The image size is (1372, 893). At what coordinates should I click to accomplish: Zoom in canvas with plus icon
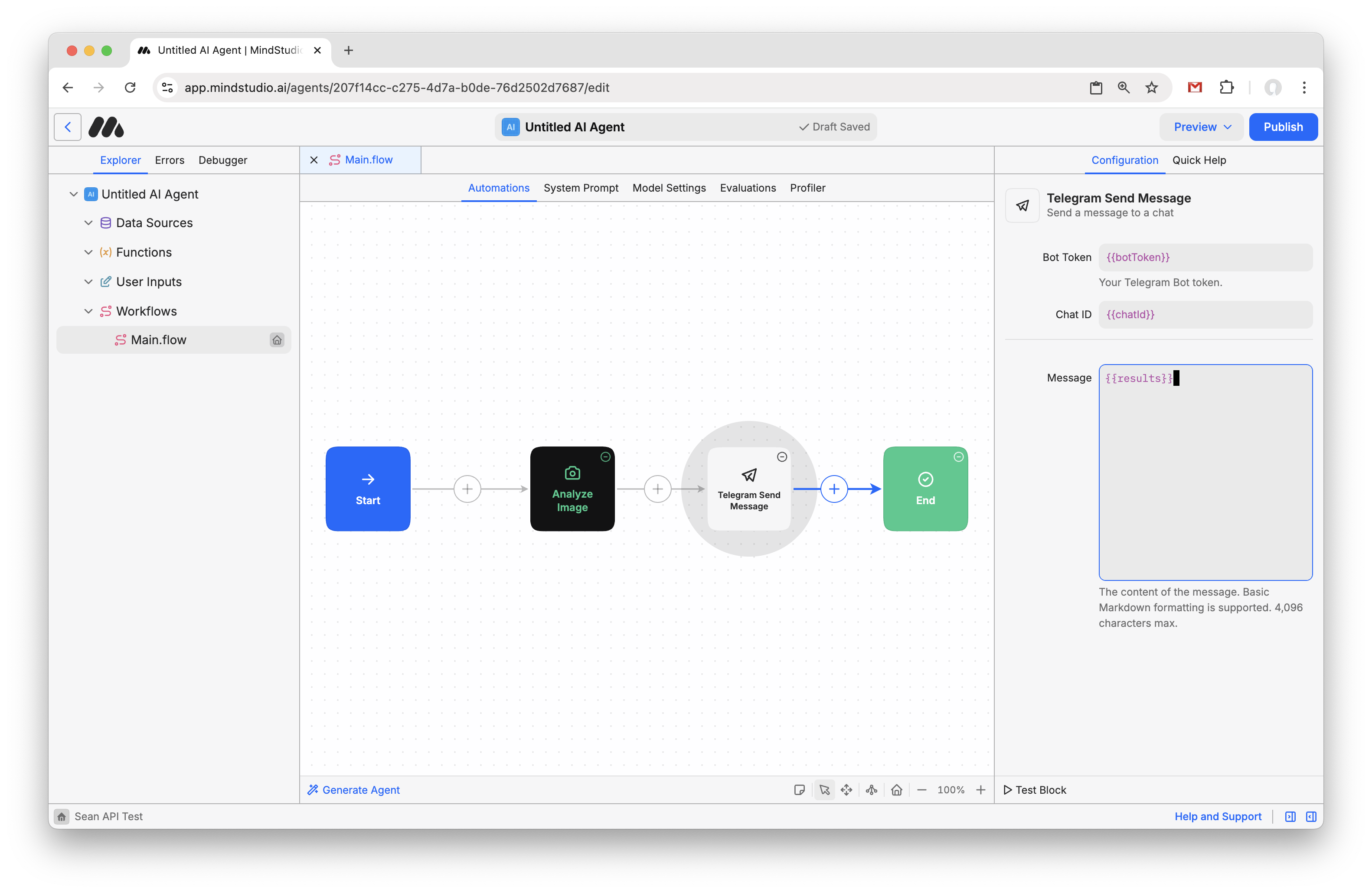980,790
